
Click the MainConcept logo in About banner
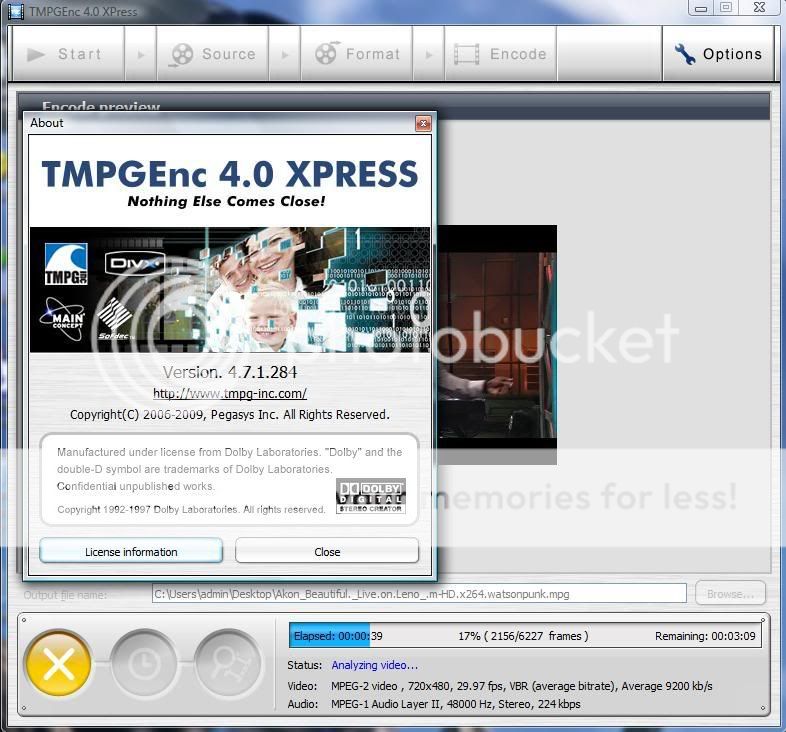click(63, 319)
